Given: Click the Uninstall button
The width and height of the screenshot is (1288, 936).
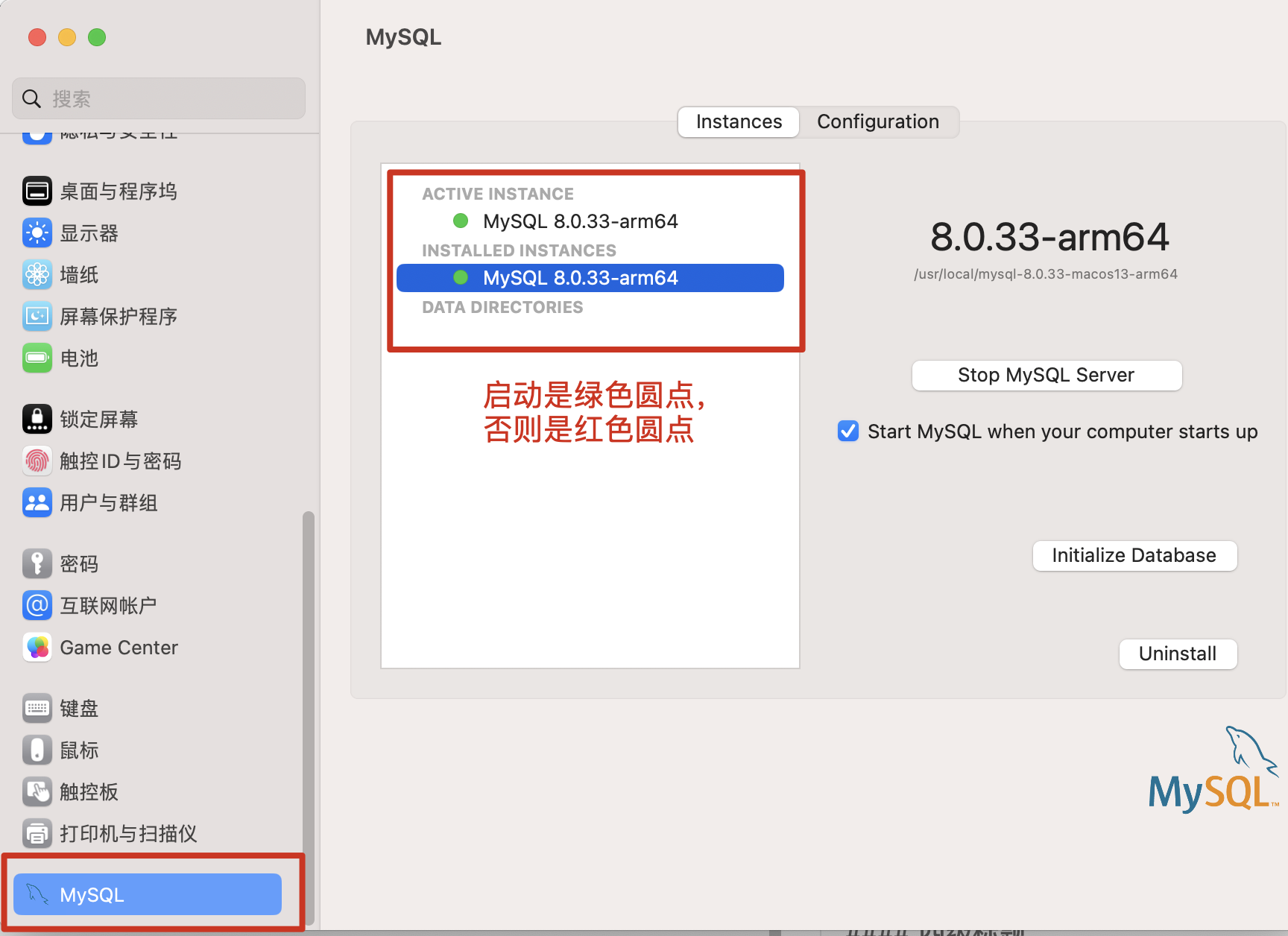Looking at the screenshot, I should coord(1178,654).
